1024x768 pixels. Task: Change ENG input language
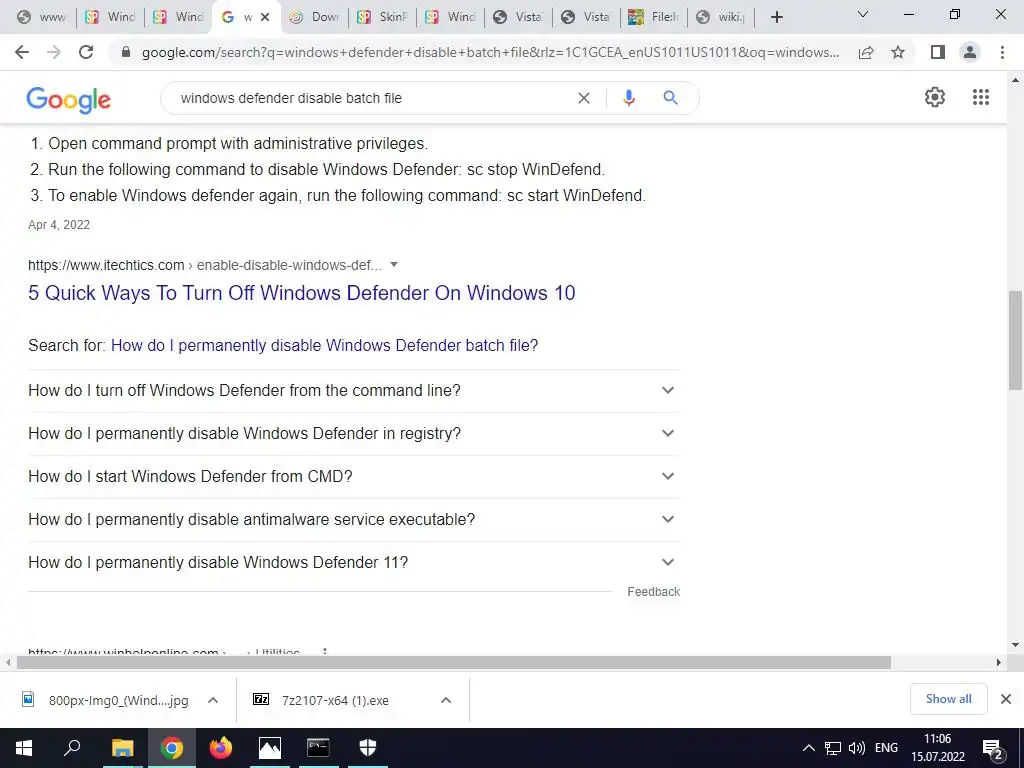(x=886, y=748)
